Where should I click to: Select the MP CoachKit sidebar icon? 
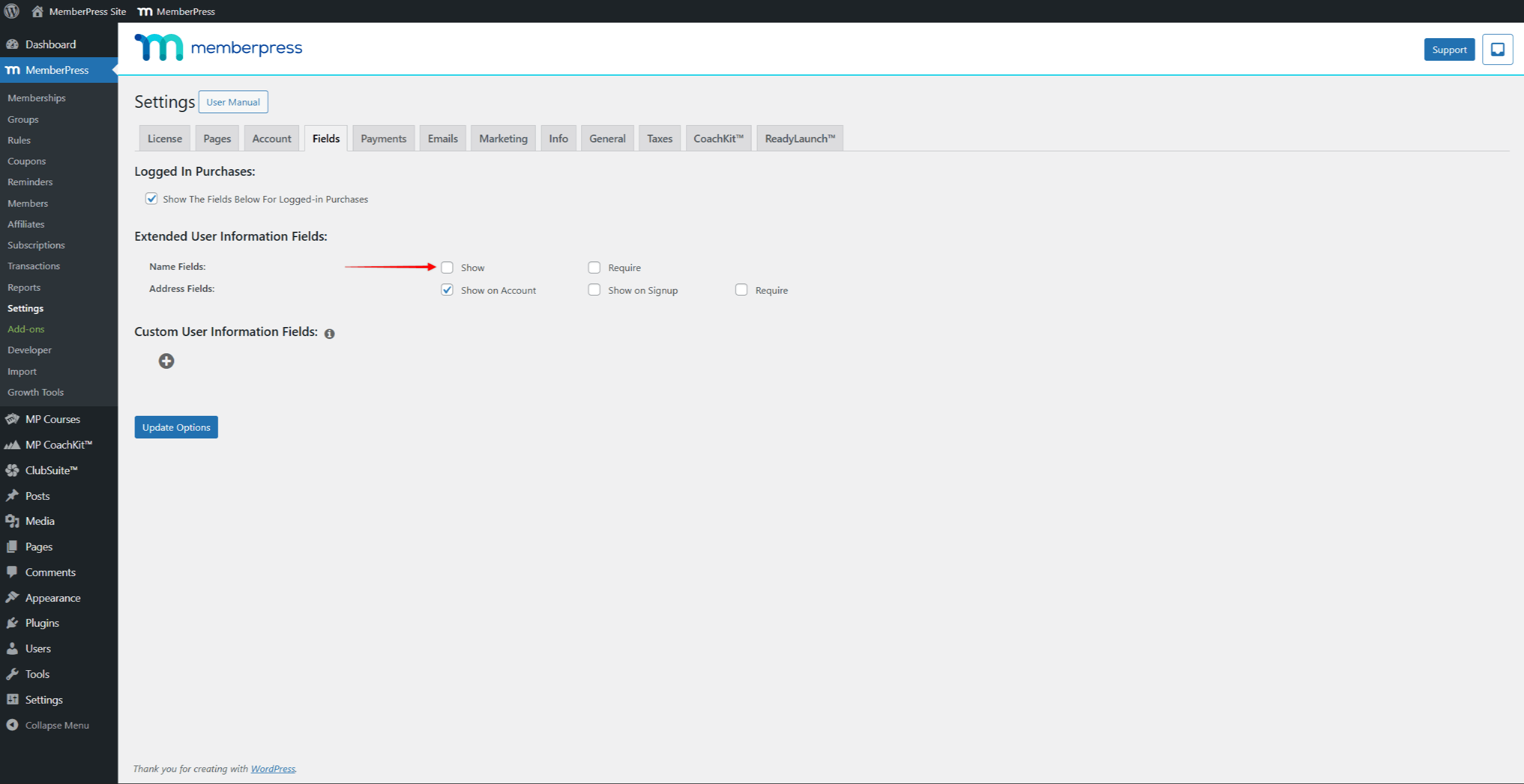pos(13,444)
